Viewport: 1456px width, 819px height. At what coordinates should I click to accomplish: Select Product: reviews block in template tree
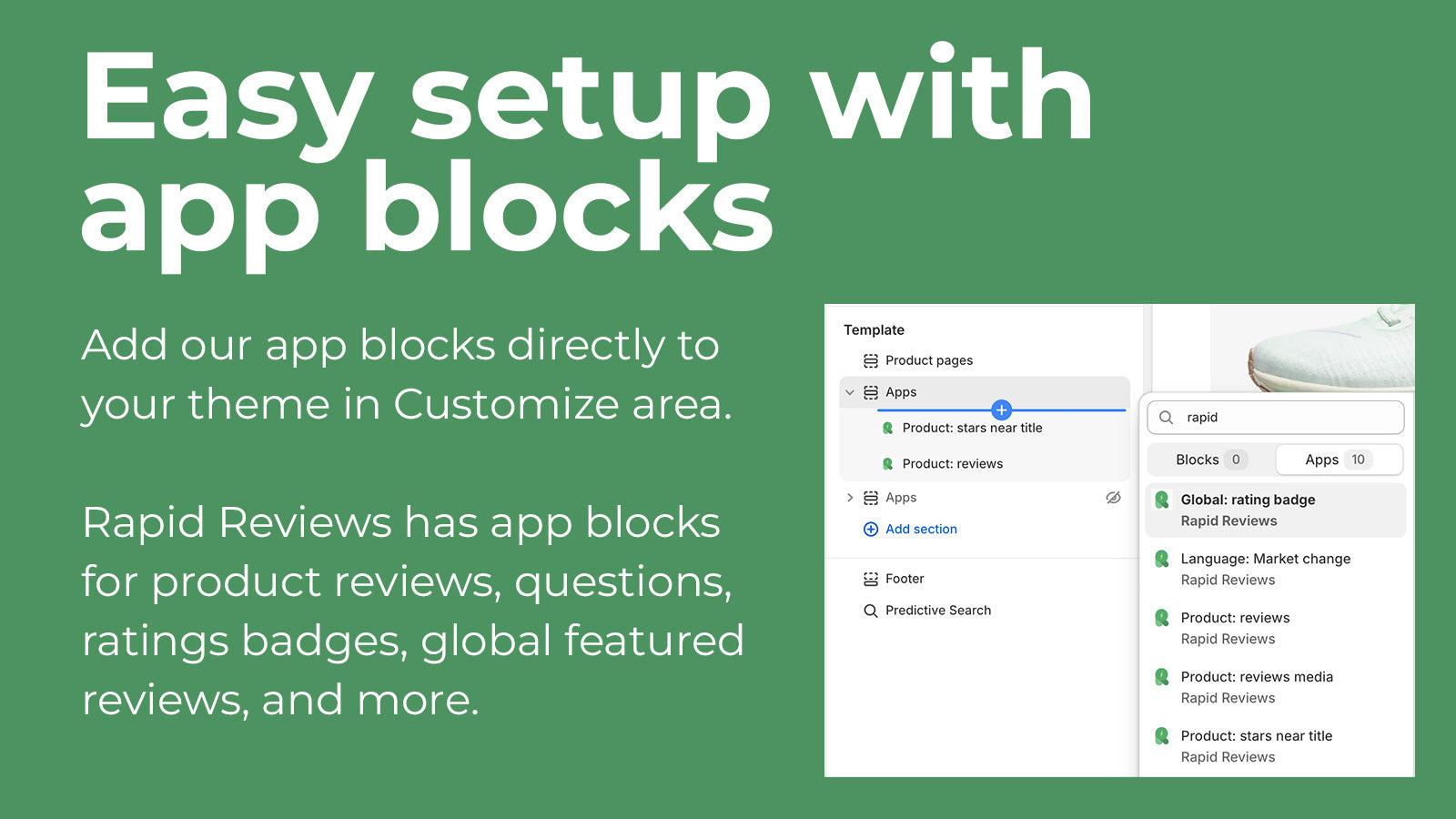click(952, 463)
